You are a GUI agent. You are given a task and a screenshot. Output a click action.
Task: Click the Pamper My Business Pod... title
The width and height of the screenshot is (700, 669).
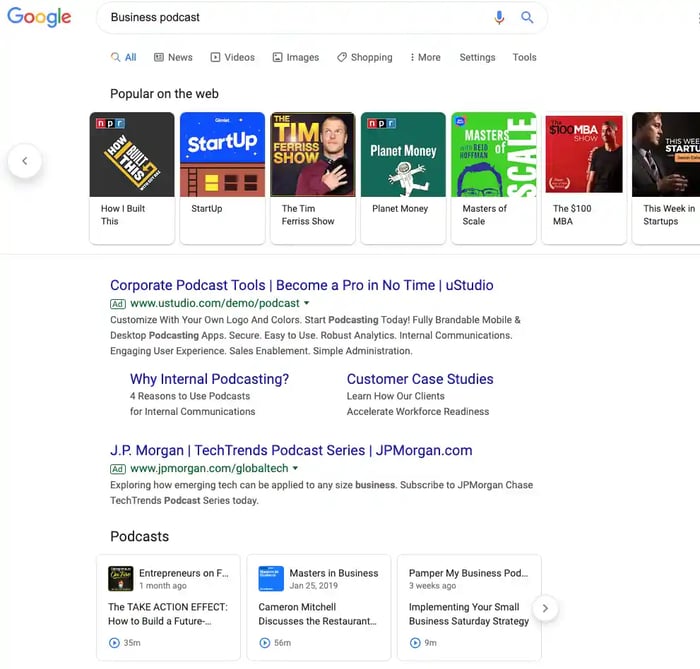468,573
